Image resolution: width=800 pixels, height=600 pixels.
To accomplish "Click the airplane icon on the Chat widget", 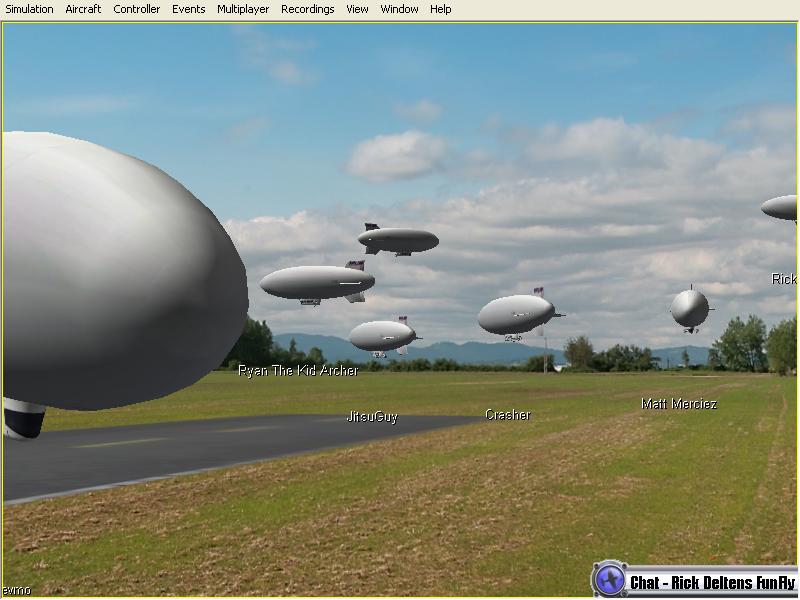I will (x=609, y=580).
